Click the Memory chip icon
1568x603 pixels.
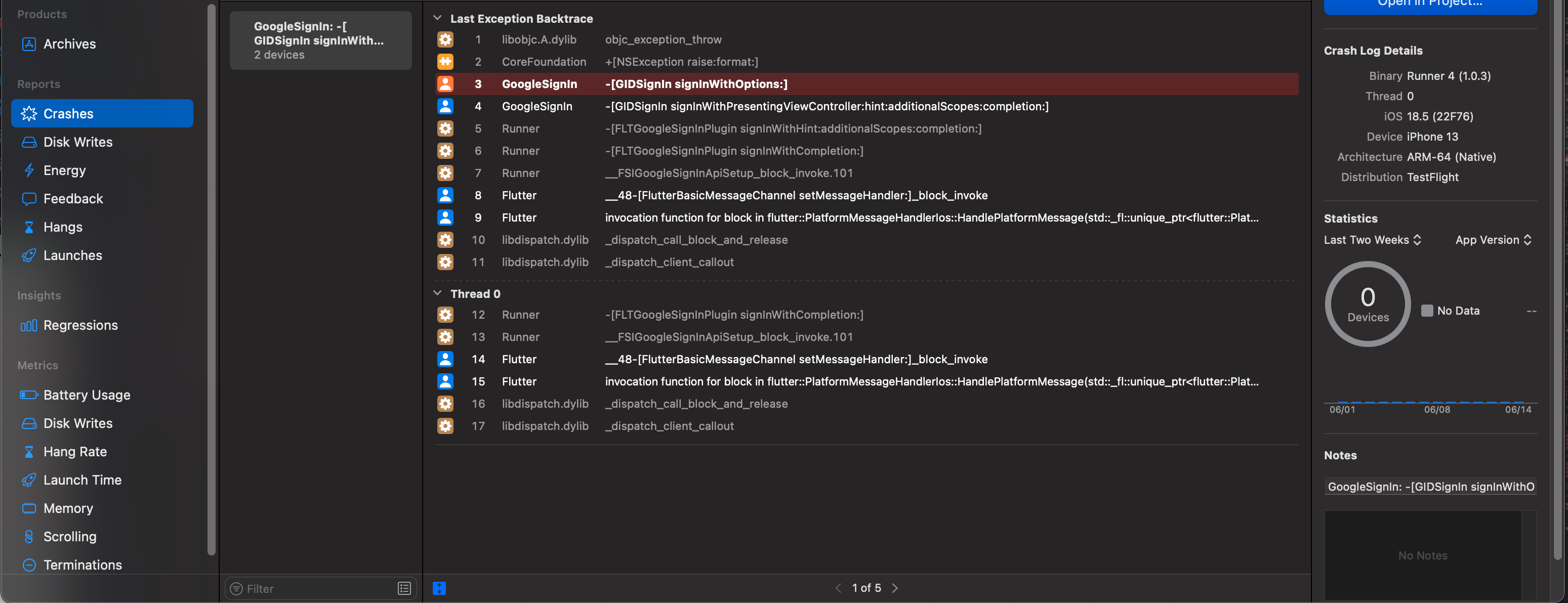[x=29, y=508]
